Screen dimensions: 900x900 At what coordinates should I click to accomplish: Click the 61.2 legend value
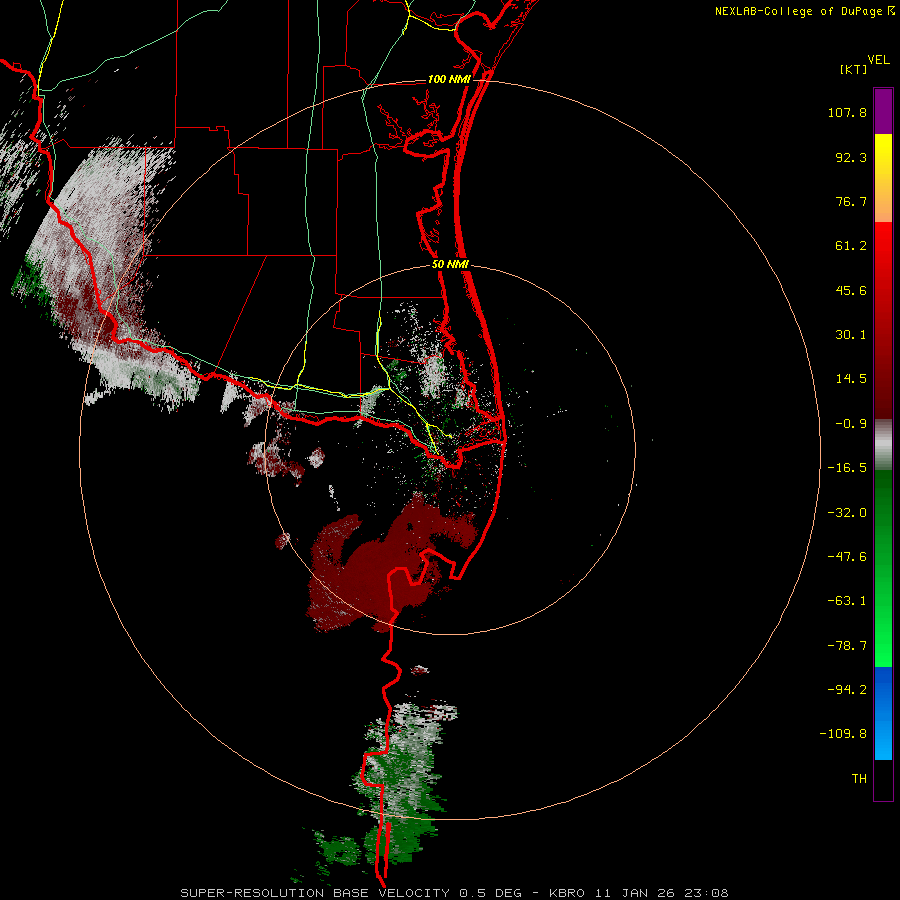(x=851, y=246)
